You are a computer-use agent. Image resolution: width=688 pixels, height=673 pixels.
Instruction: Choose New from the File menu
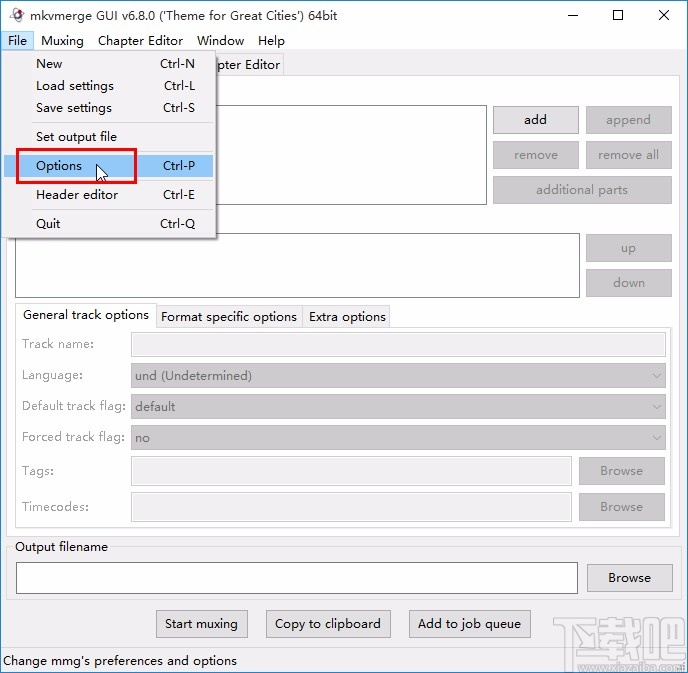108,64
